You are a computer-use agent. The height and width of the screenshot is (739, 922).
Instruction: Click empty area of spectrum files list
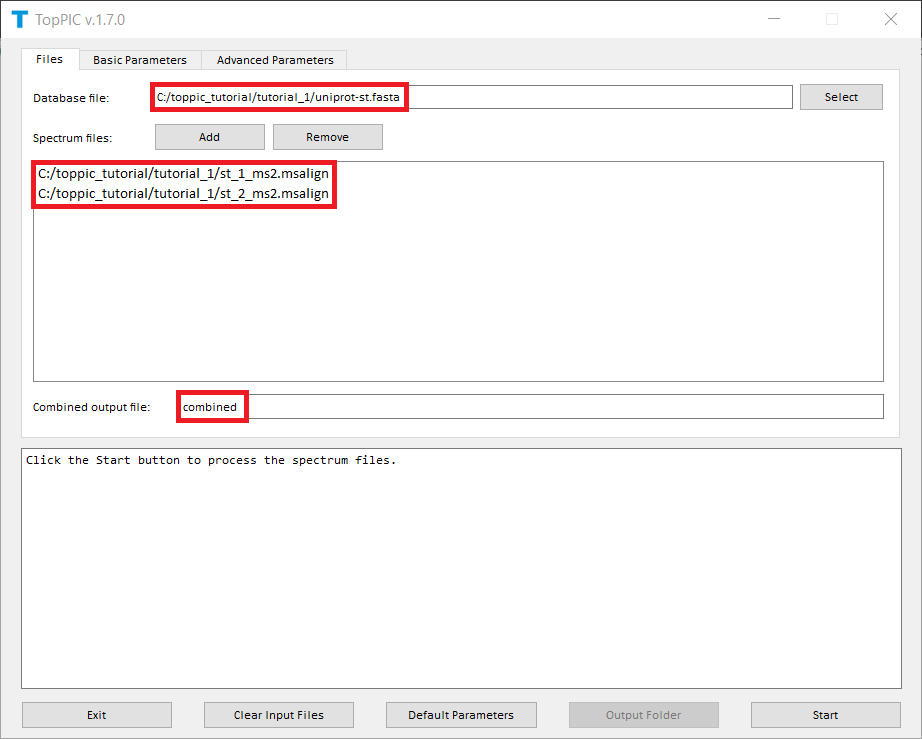pos(458,300)
